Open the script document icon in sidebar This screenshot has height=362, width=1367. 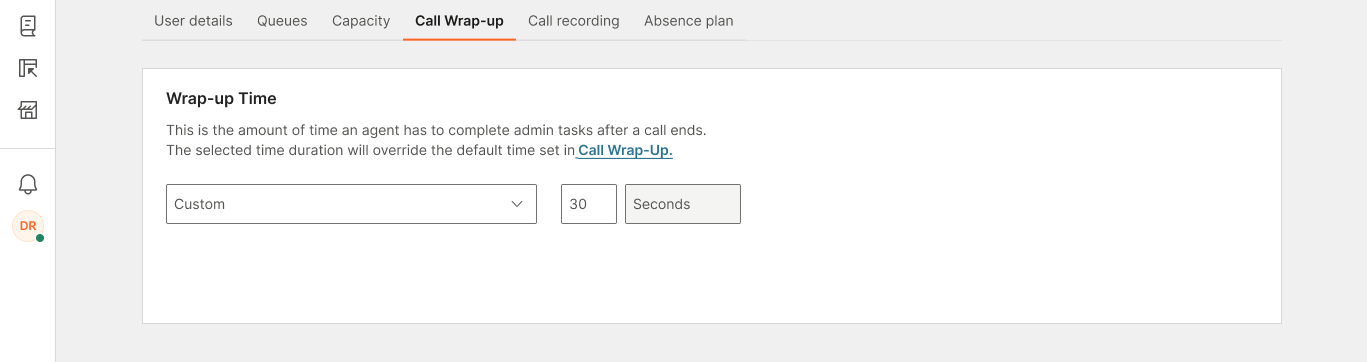coord(28,27)
